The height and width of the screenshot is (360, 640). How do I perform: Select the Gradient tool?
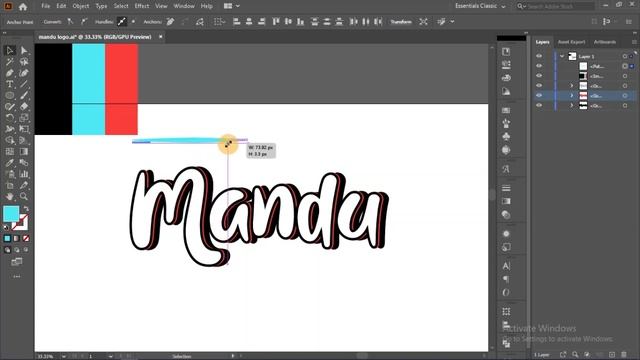[x=24, y=151]
